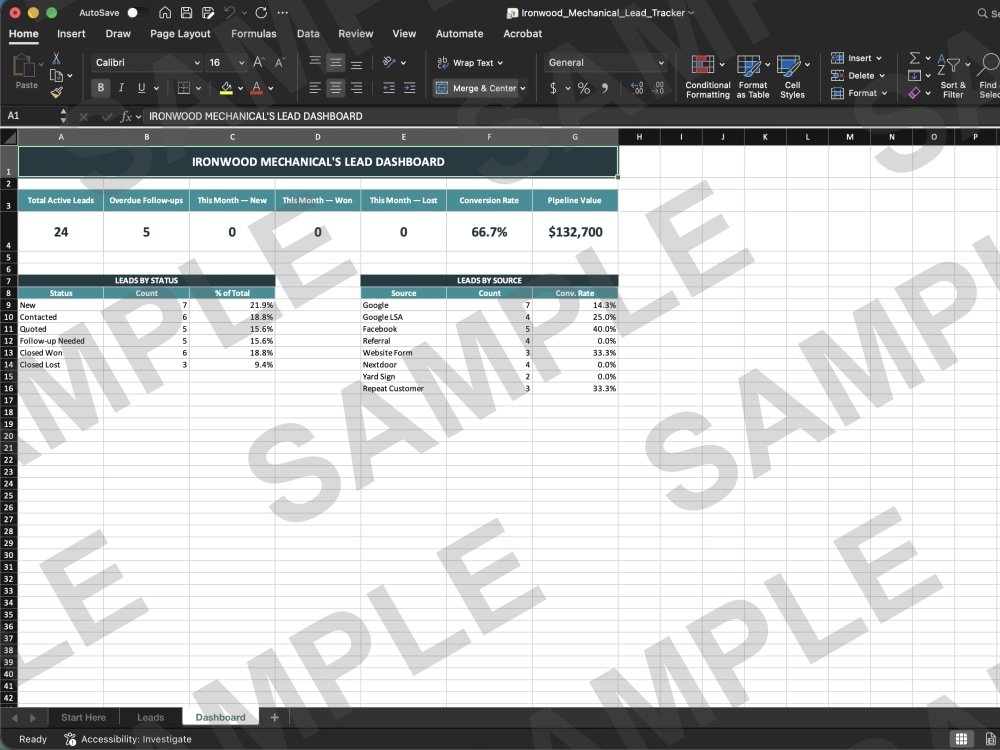Click the Redo icon in title bar
1000x750 pixels.
pyautogui.click(x=261, y=13)
